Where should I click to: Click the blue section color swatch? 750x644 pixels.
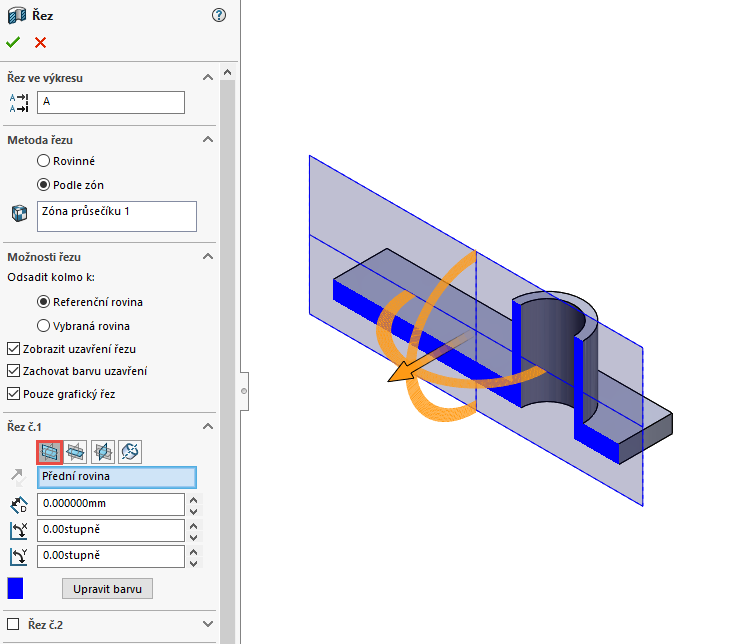click(x=15, y=588)
